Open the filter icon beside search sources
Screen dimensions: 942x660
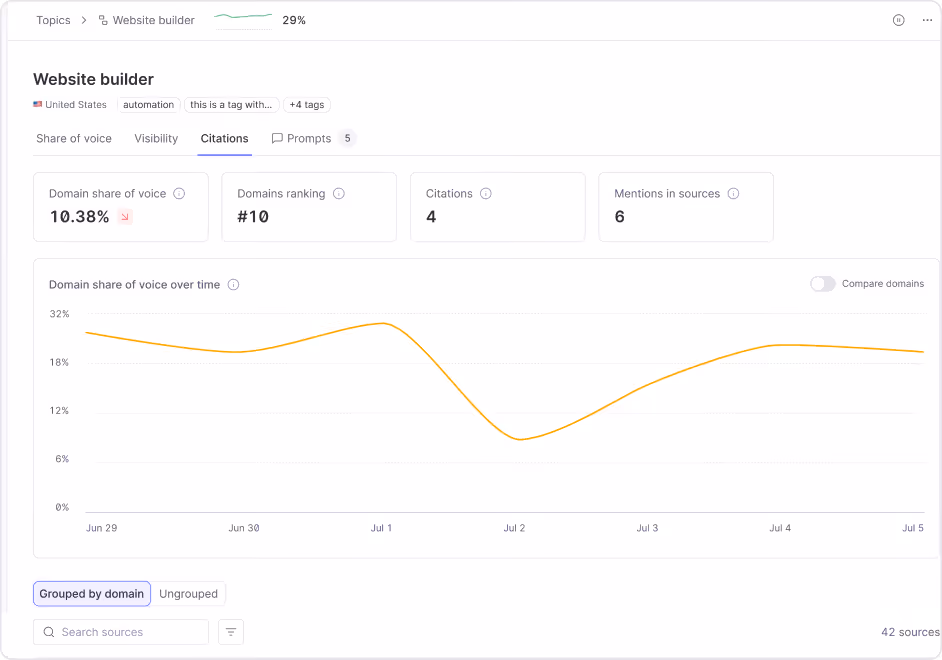coord(231,632)
